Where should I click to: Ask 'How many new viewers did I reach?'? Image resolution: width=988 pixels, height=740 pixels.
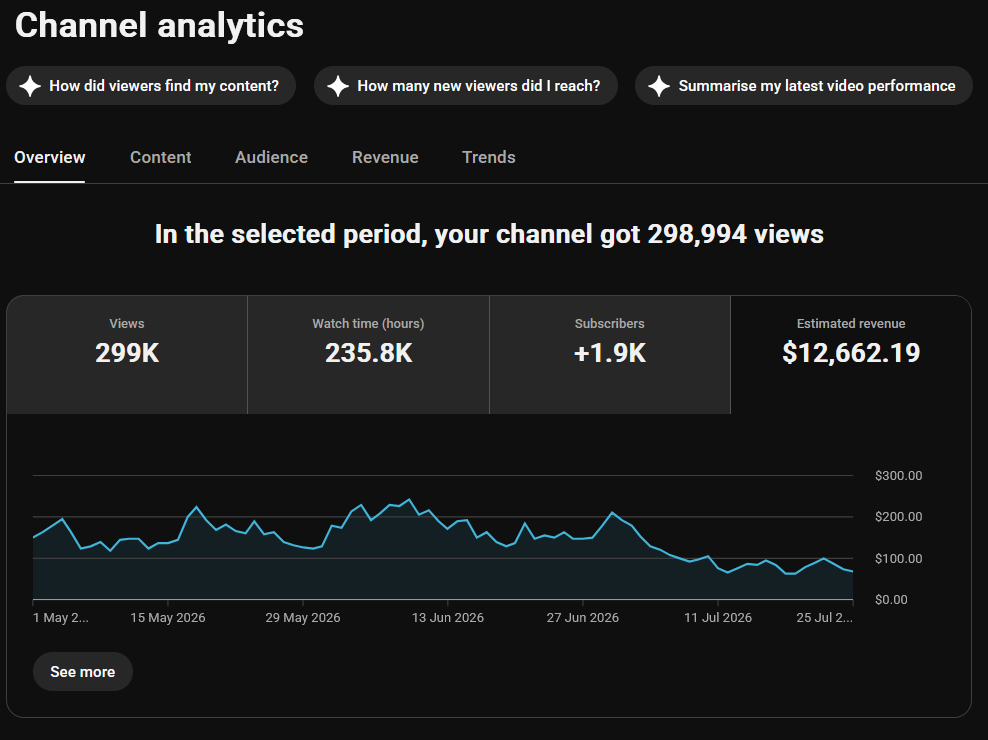coord(466,86)
